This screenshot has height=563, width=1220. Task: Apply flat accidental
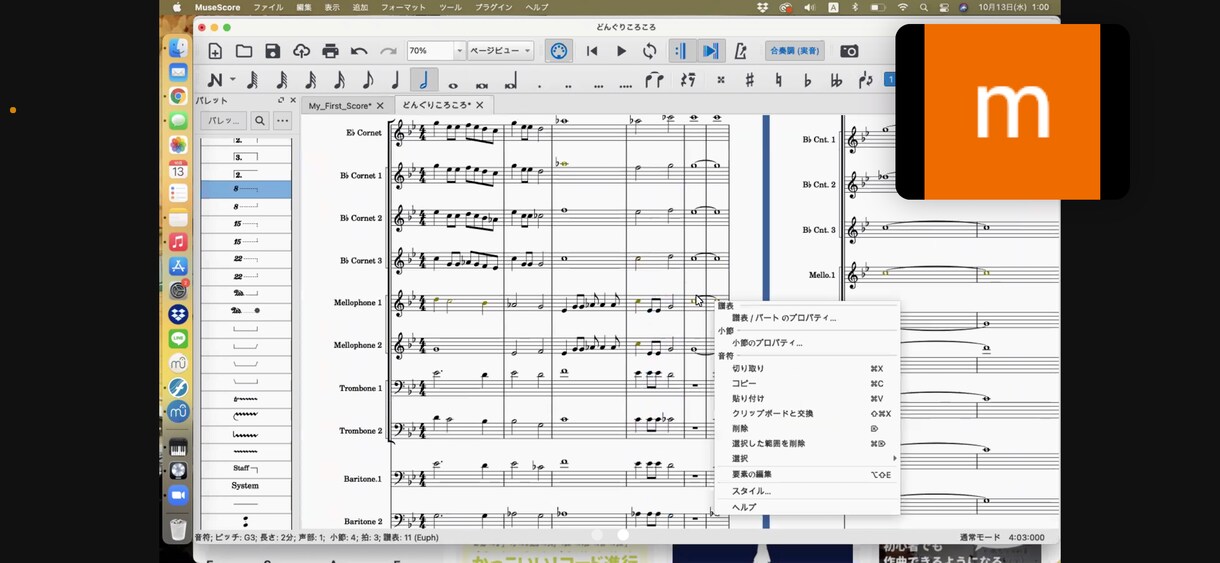tap(807, 80)
